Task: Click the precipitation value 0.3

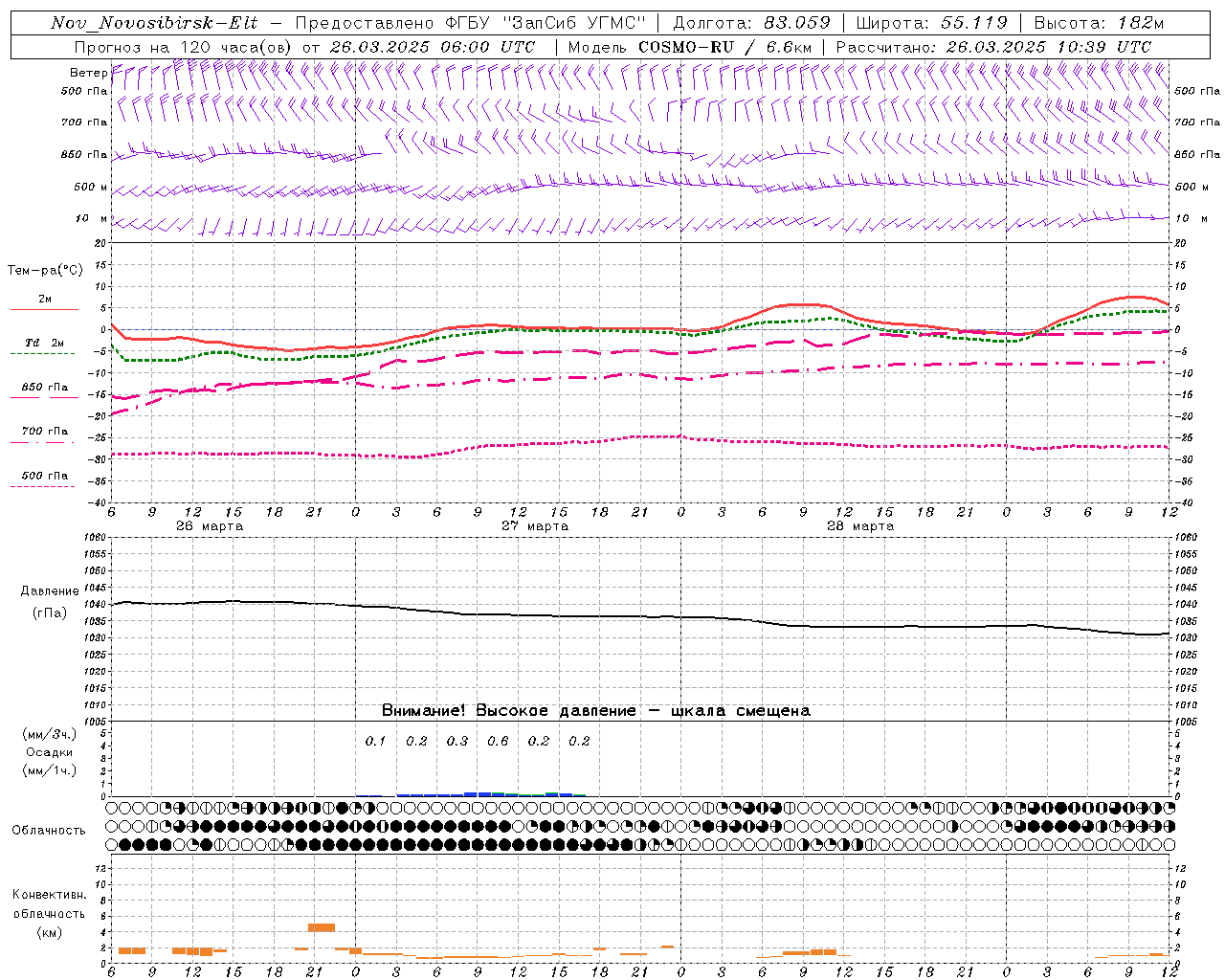Action: (x=457, y=741)
